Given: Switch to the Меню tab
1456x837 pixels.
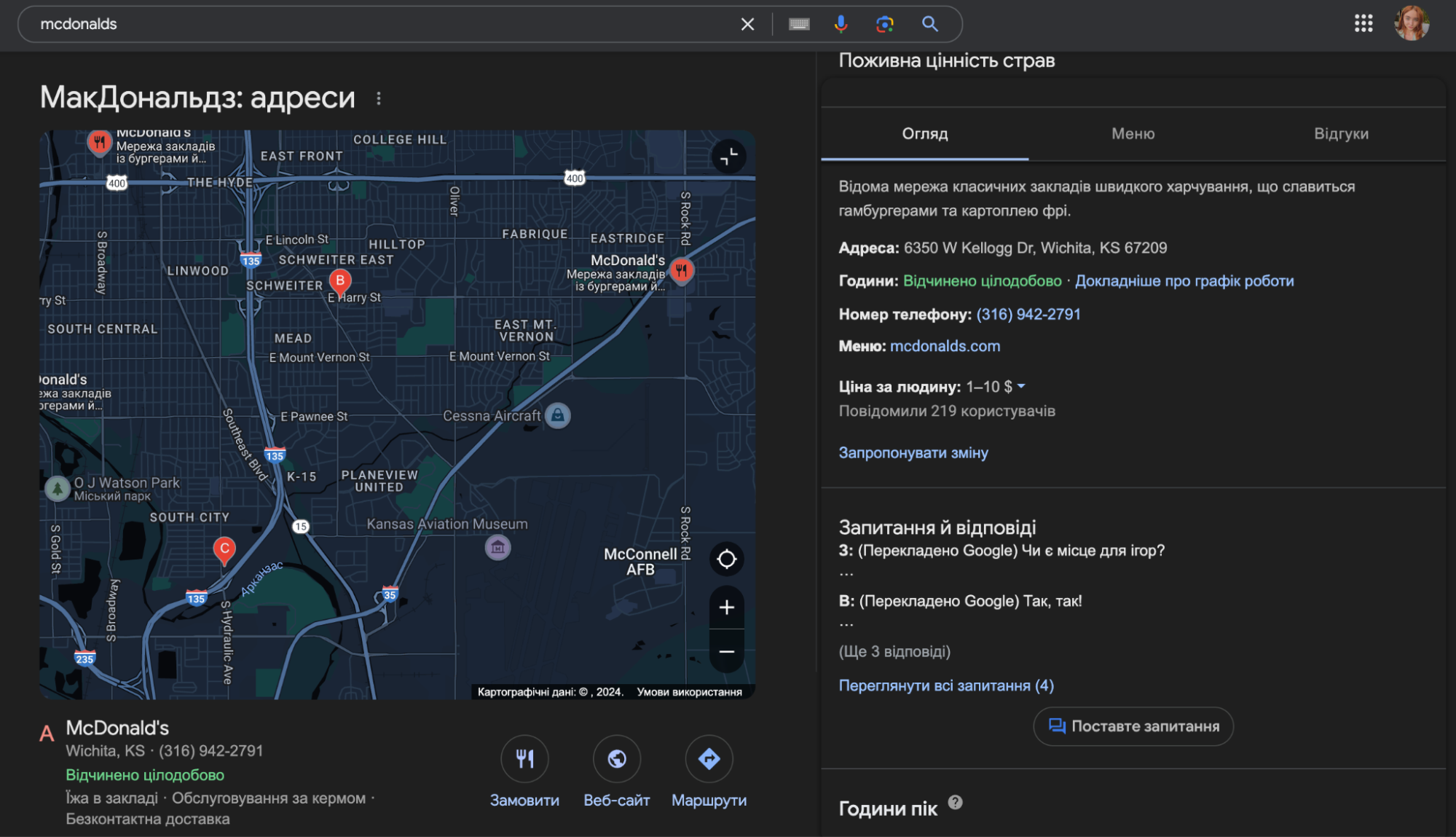Looking at the screenshot, I should point(1133,134).
